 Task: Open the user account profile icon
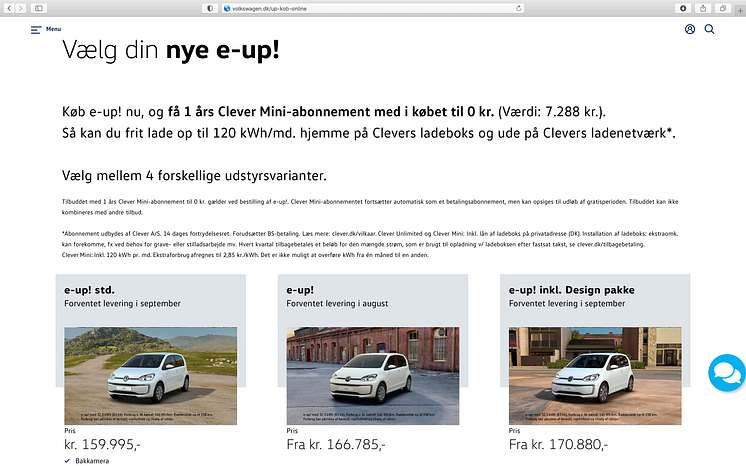[x=690, y=30]
